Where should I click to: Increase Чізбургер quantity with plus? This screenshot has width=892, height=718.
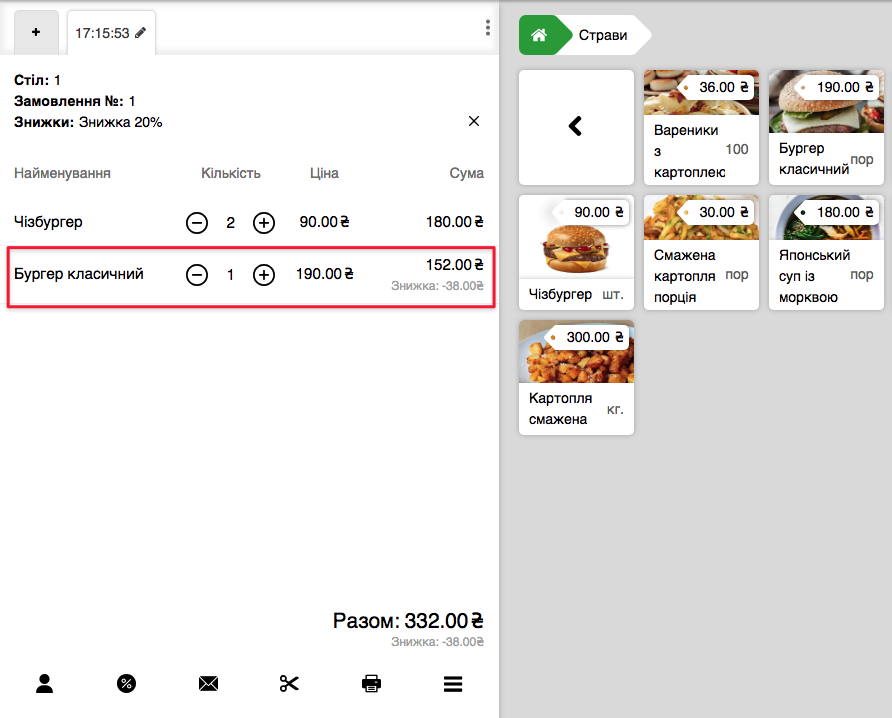[264, 222]
